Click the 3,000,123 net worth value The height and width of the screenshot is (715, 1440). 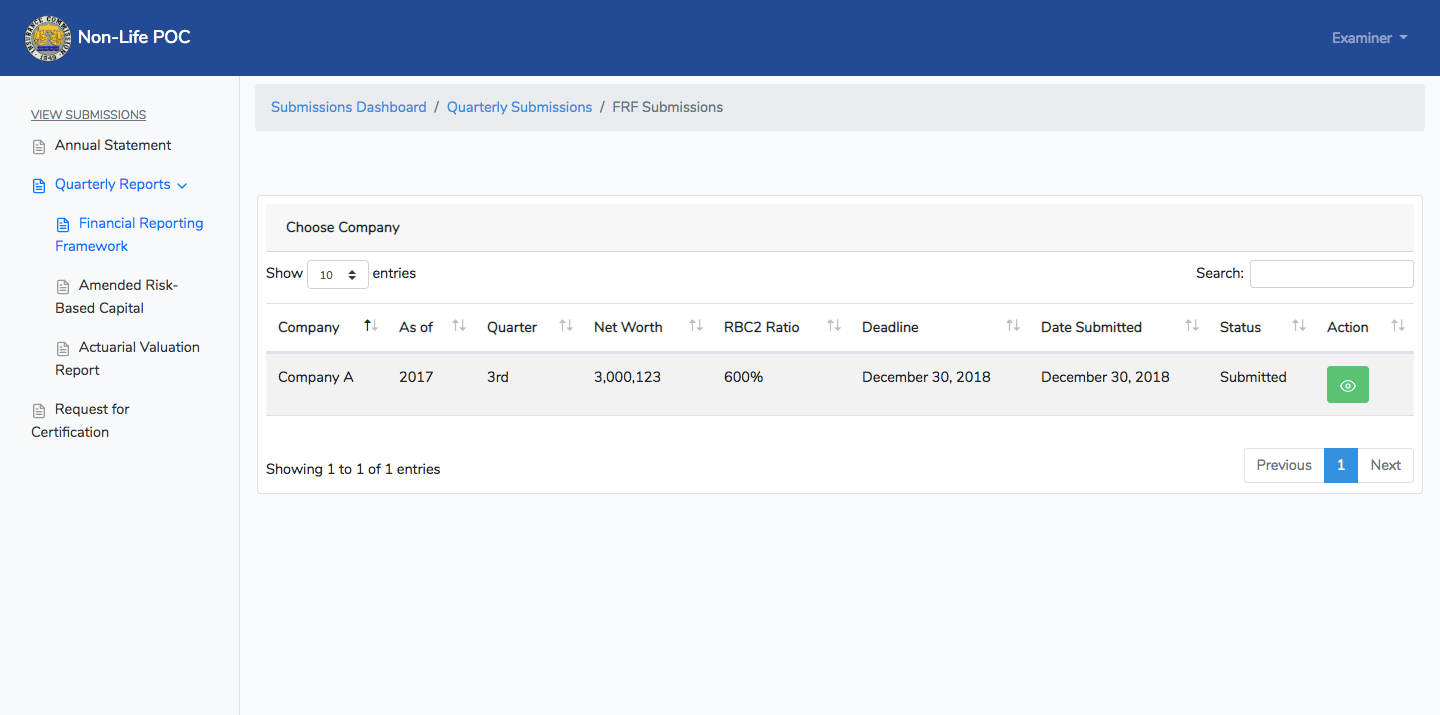[627, 377]
